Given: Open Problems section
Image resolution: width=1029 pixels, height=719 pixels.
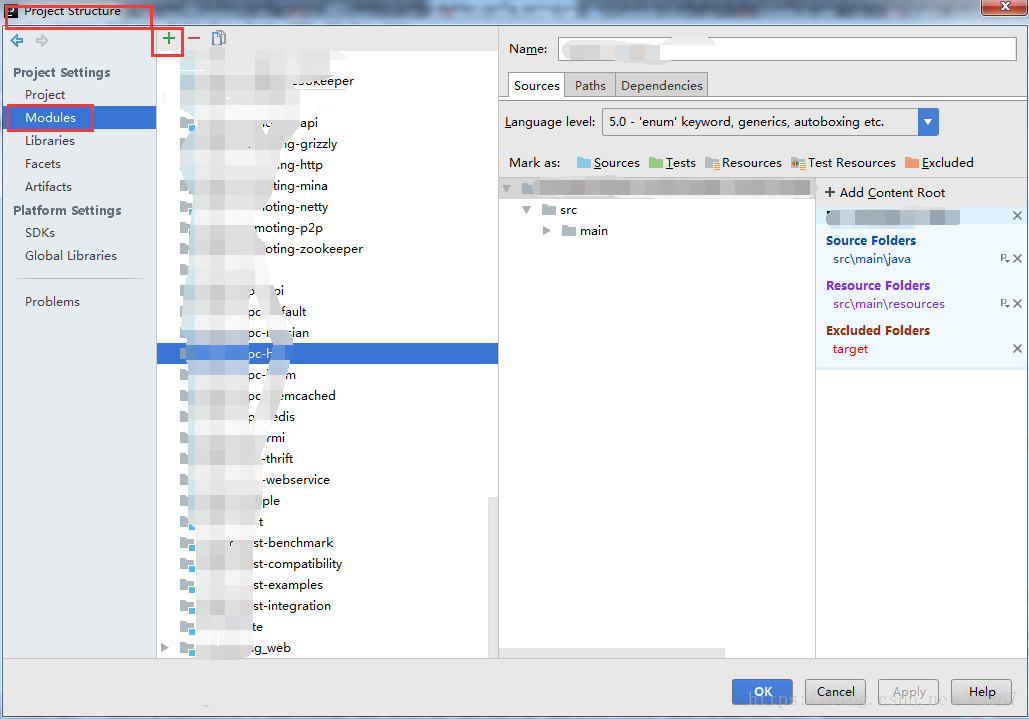Looking at the screenshot, I should [52, 302].
